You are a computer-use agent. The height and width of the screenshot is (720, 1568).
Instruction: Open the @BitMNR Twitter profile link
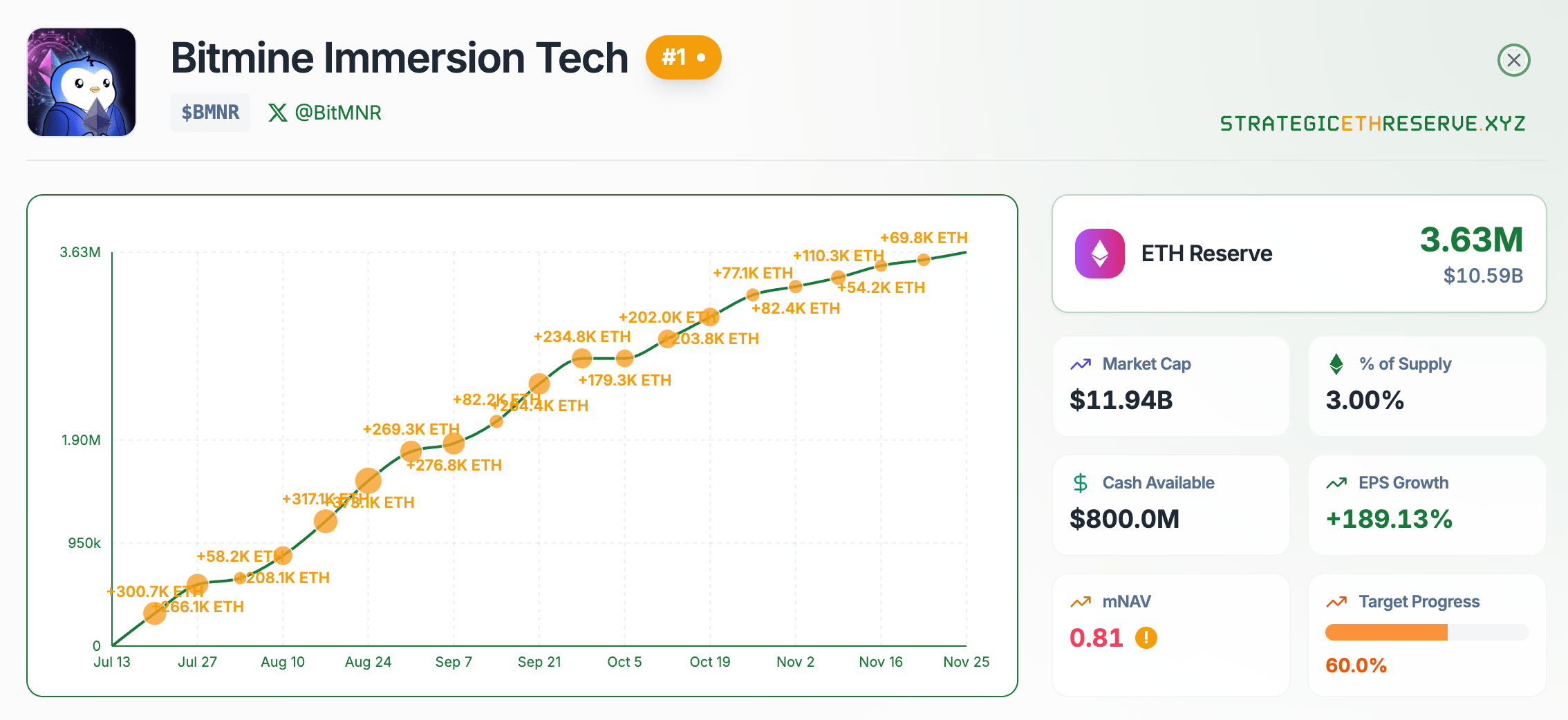pyautogui.click(x=337, y=112)
